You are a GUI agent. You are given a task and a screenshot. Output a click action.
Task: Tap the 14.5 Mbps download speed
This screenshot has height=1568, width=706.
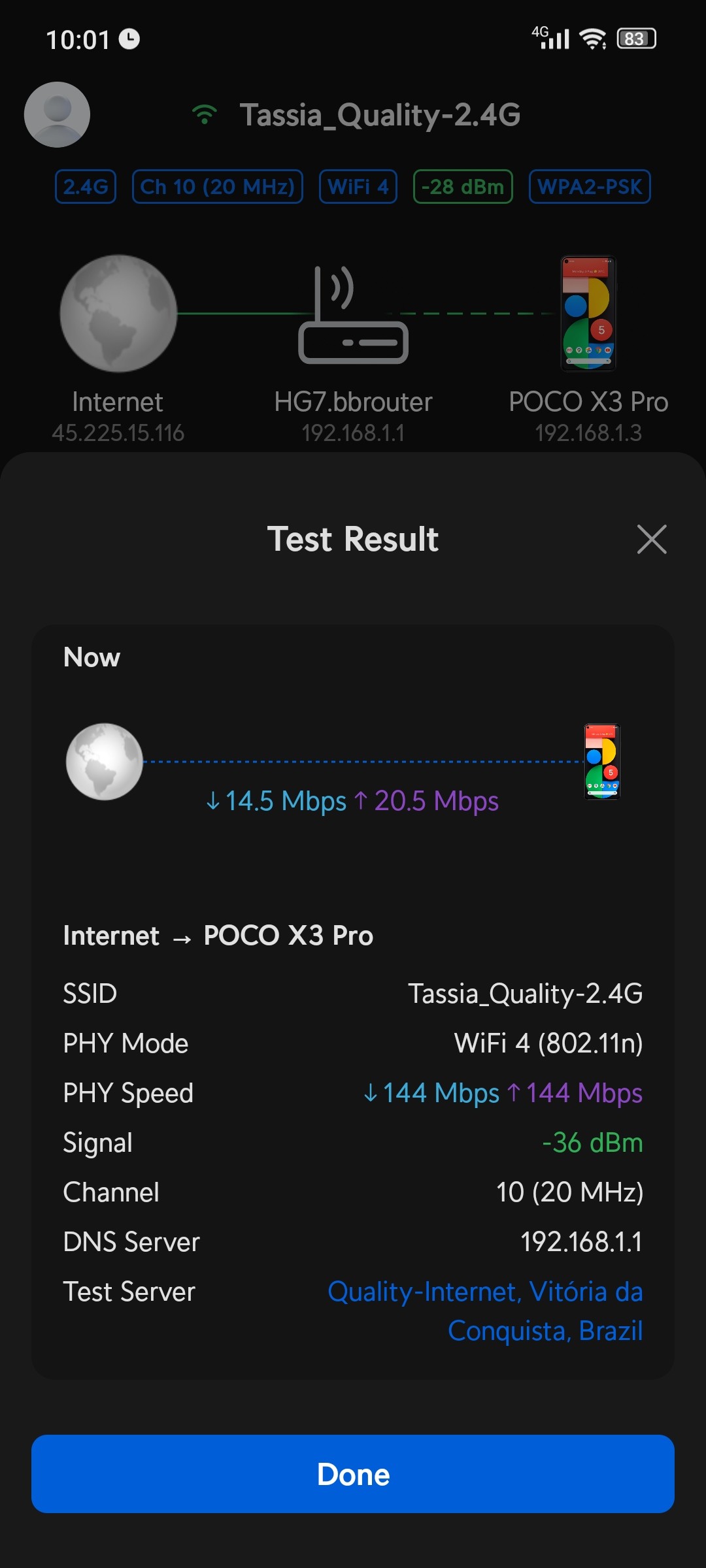click(x=277, y=801)
